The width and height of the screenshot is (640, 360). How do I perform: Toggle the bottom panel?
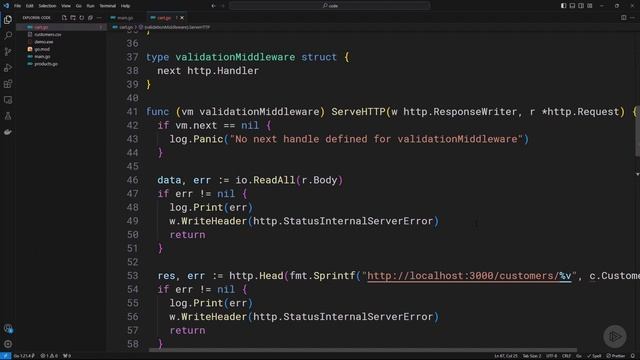click(x=572, y=6)
